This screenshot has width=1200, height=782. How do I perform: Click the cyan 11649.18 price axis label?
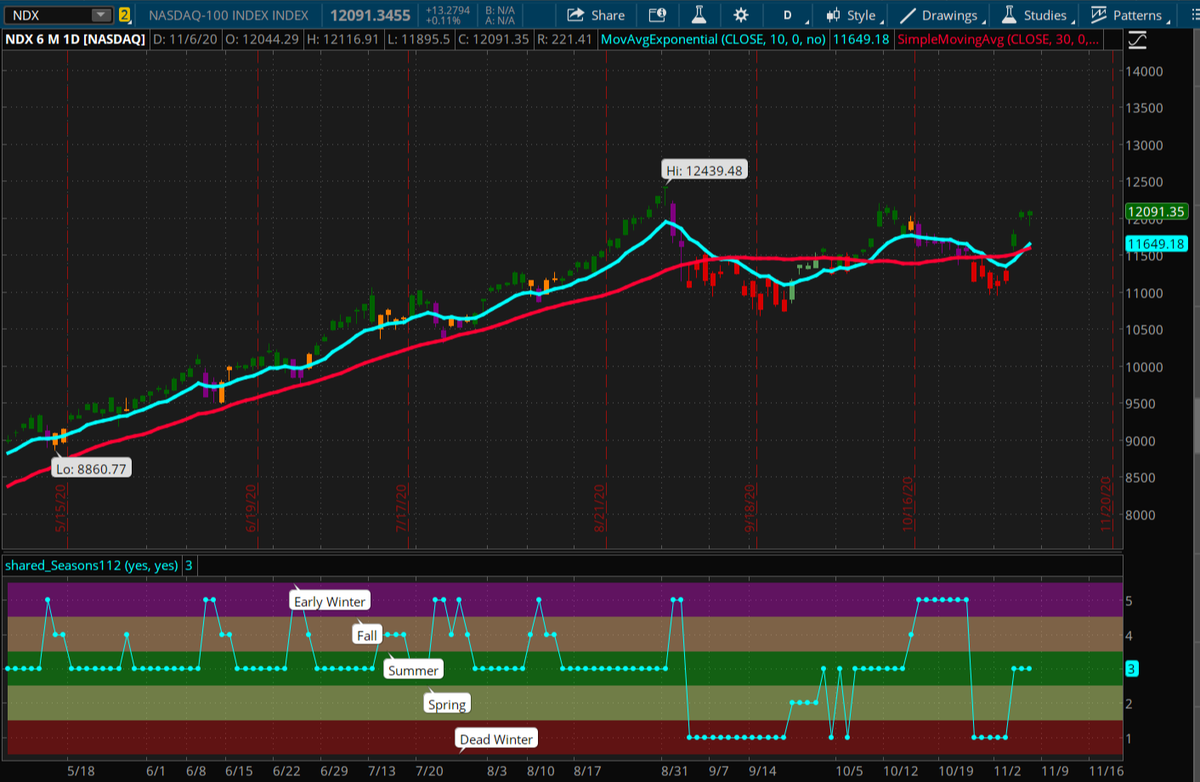tap(1155, 243)
